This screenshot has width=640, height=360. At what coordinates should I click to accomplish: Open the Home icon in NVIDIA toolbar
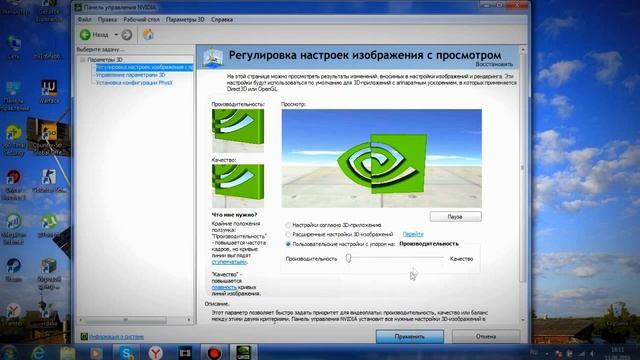[148, 34]
